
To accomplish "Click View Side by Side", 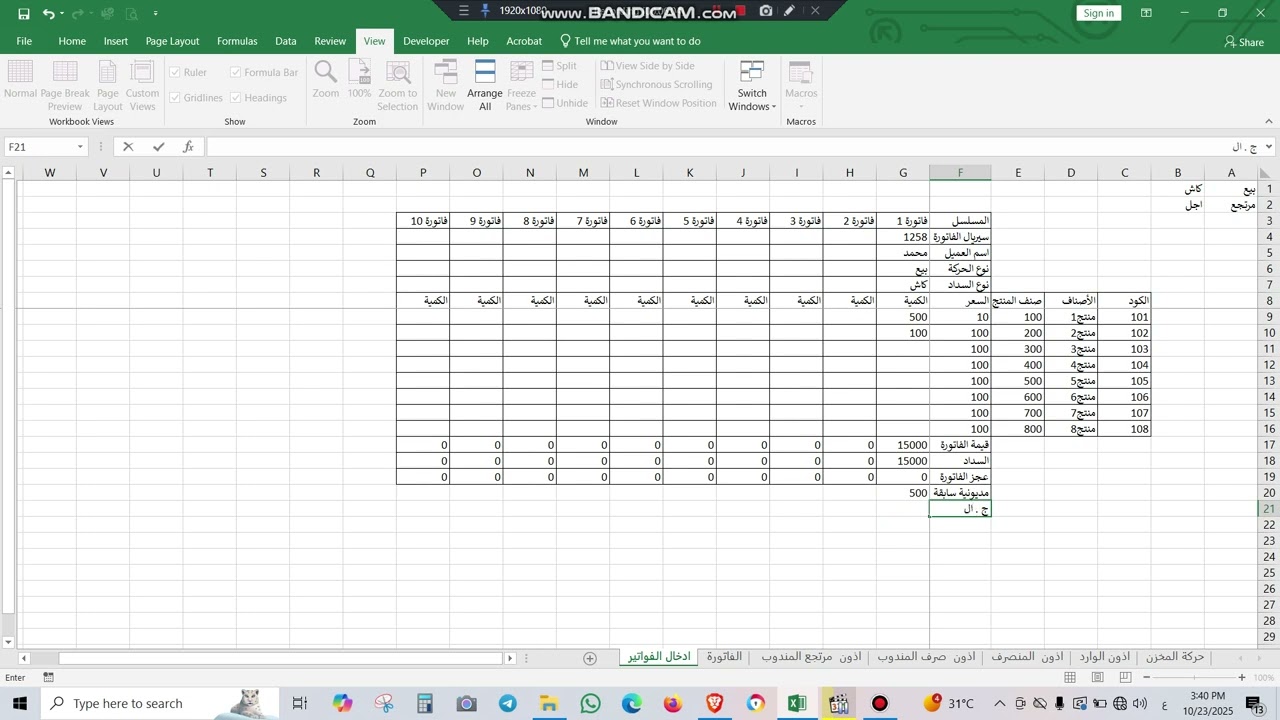I will [x=647, y=66].
